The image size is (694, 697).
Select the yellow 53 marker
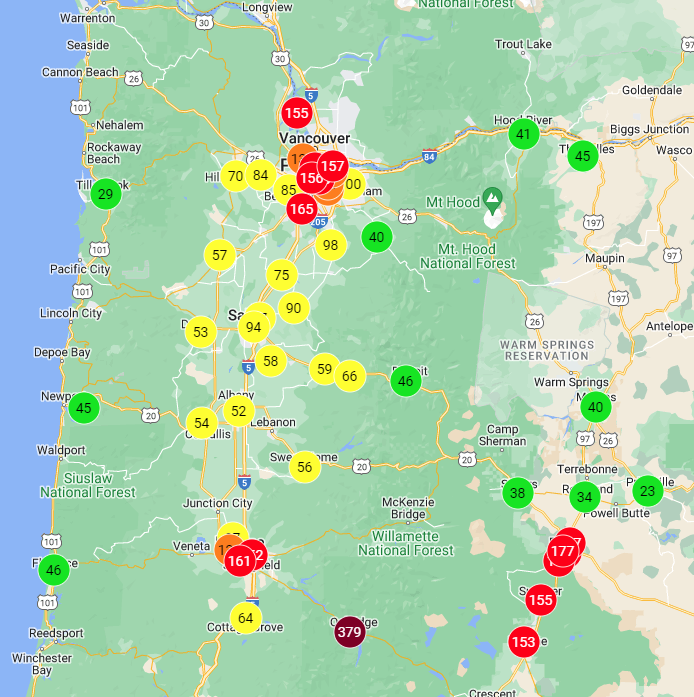point(201,332)
